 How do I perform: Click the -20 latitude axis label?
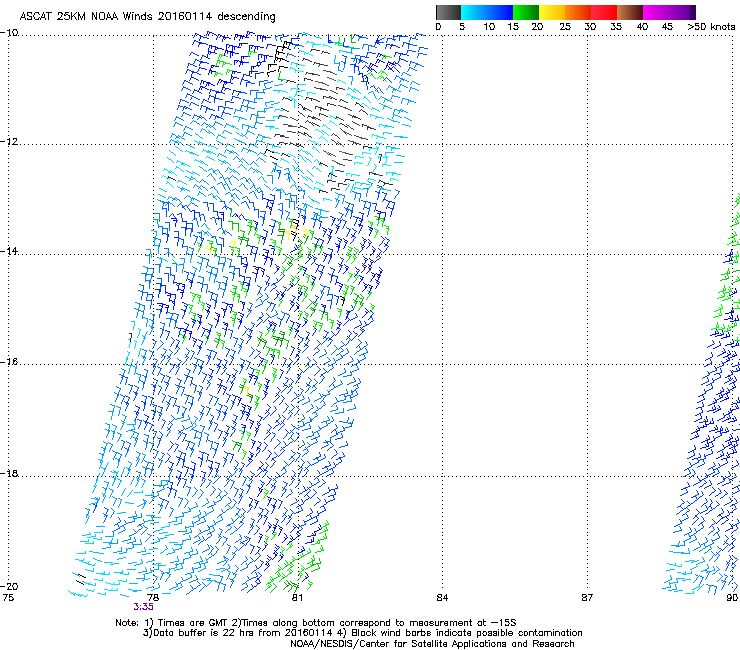[9, 586]
